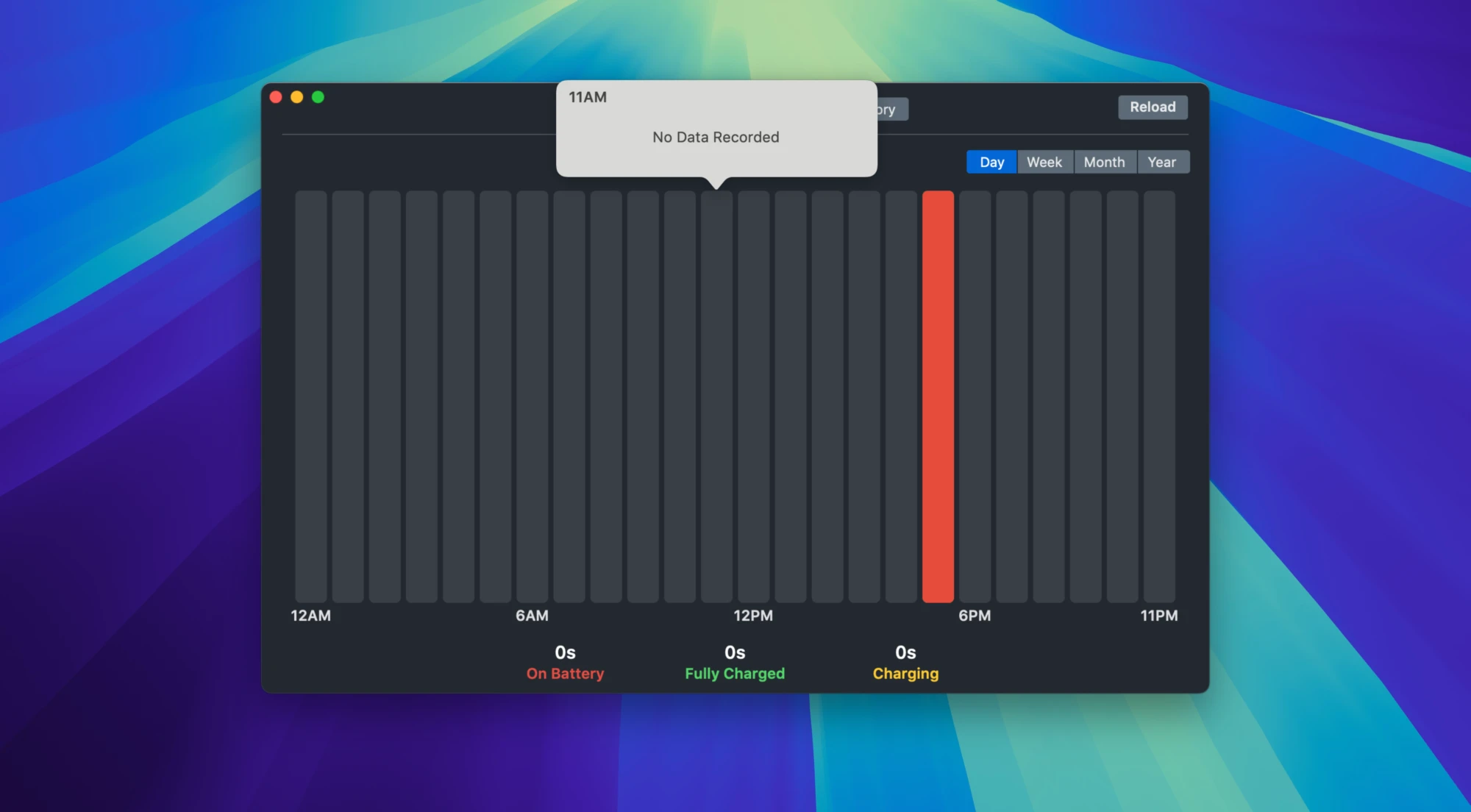Click the Reload button
1471x812 pixels.
point(1153,107)
